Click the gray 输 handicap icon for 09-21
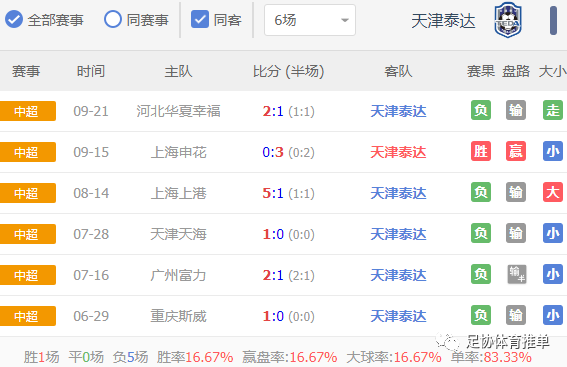Image resolution: width=567 pixels, height=367 pixels. (x=516, y=110)
